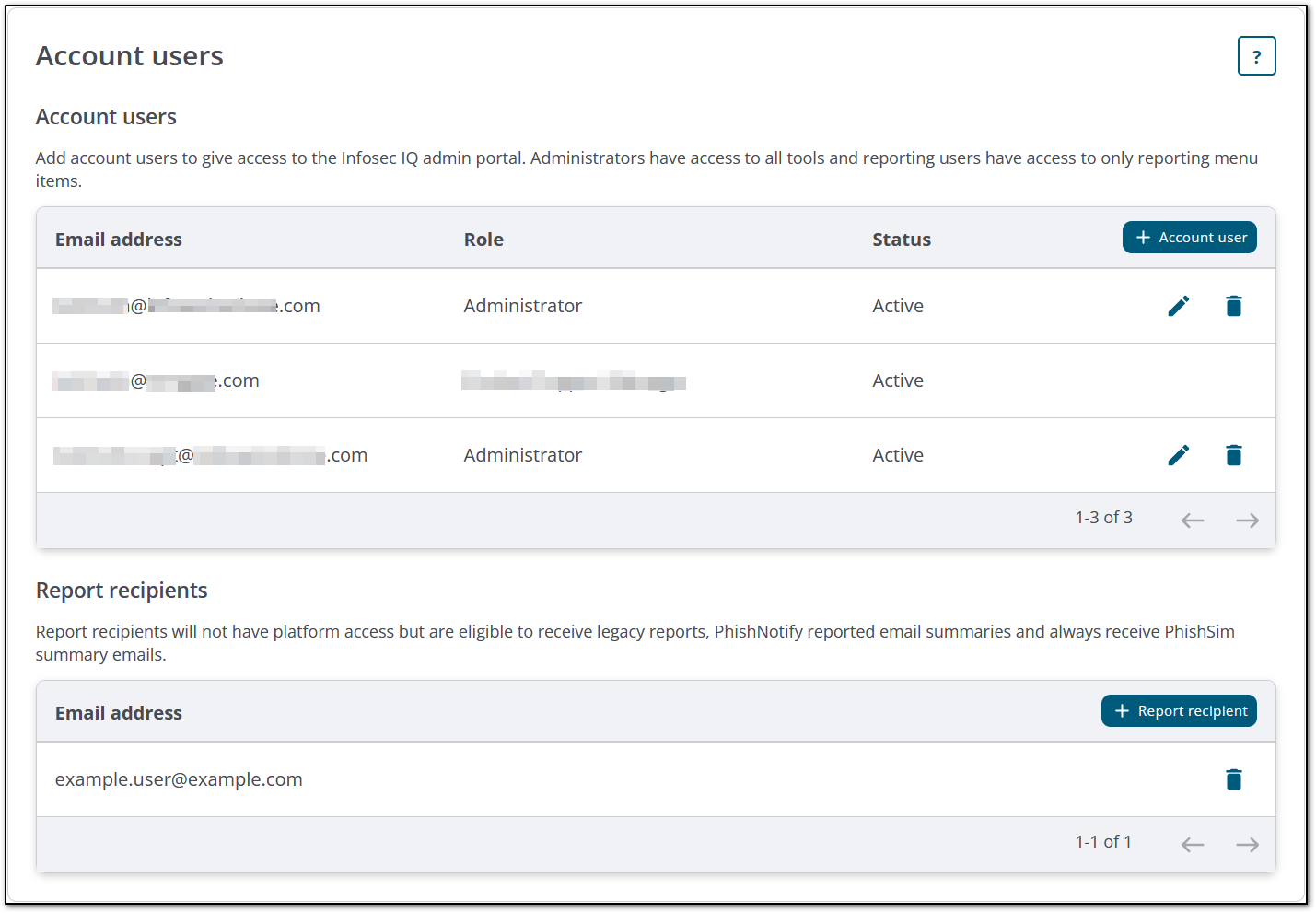Click the Report recipients section heading
Image resolution: width=1316 pixels, height=913 pixels.
pos(121,590)
